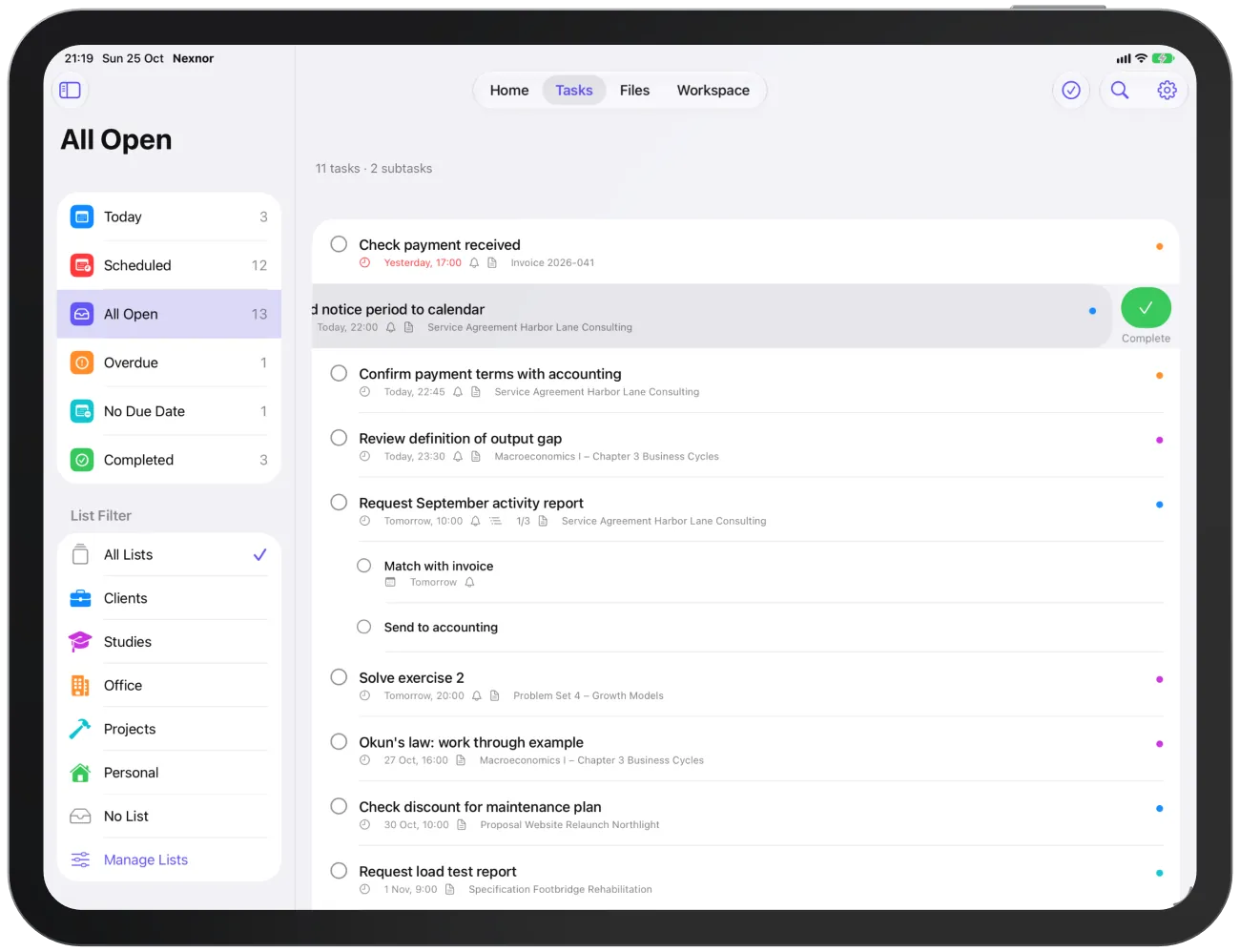Check off Request load test report
1240x952 pixels.
click(x=339, y=871)
